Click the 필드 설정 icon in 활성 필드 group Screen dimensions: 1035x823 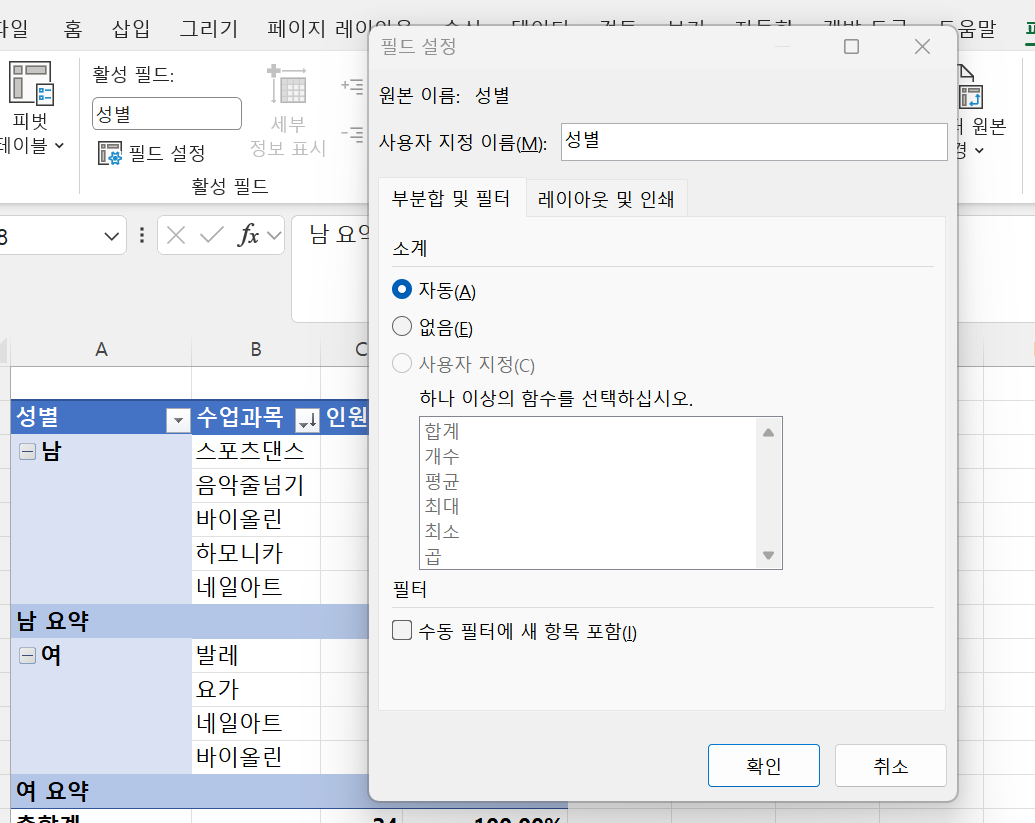(x=110, y=154)
